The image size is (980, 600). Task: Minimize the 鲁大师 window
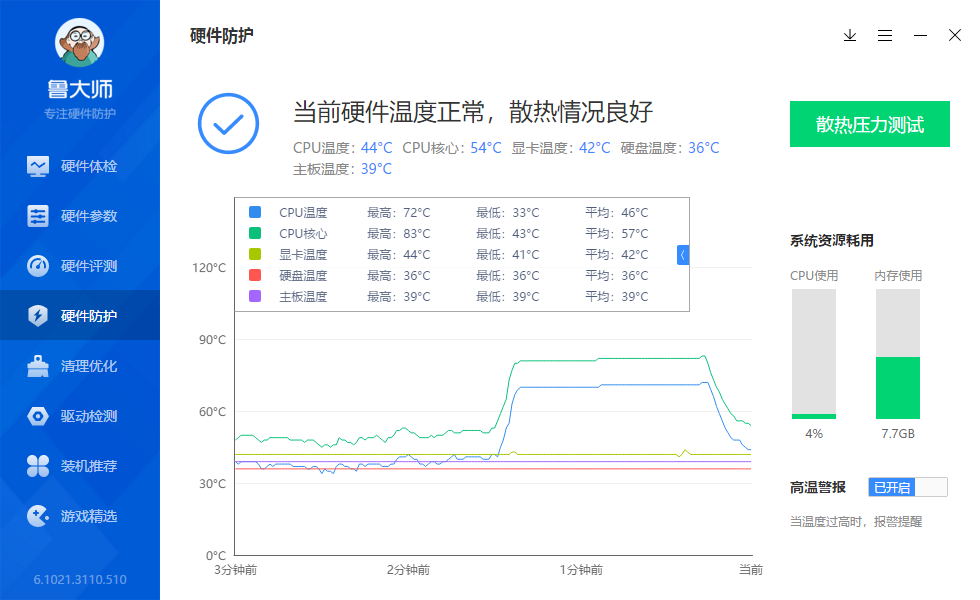pyautogui.click(x=920, y=36)
